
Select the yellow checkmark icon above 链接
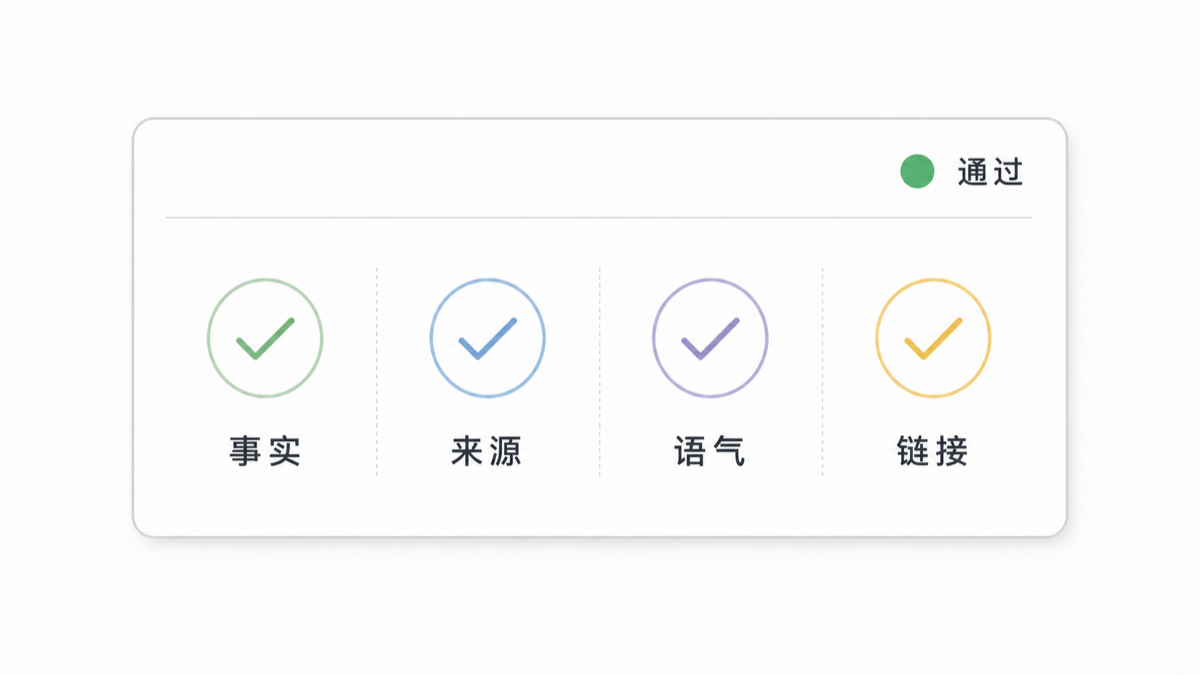933,339
